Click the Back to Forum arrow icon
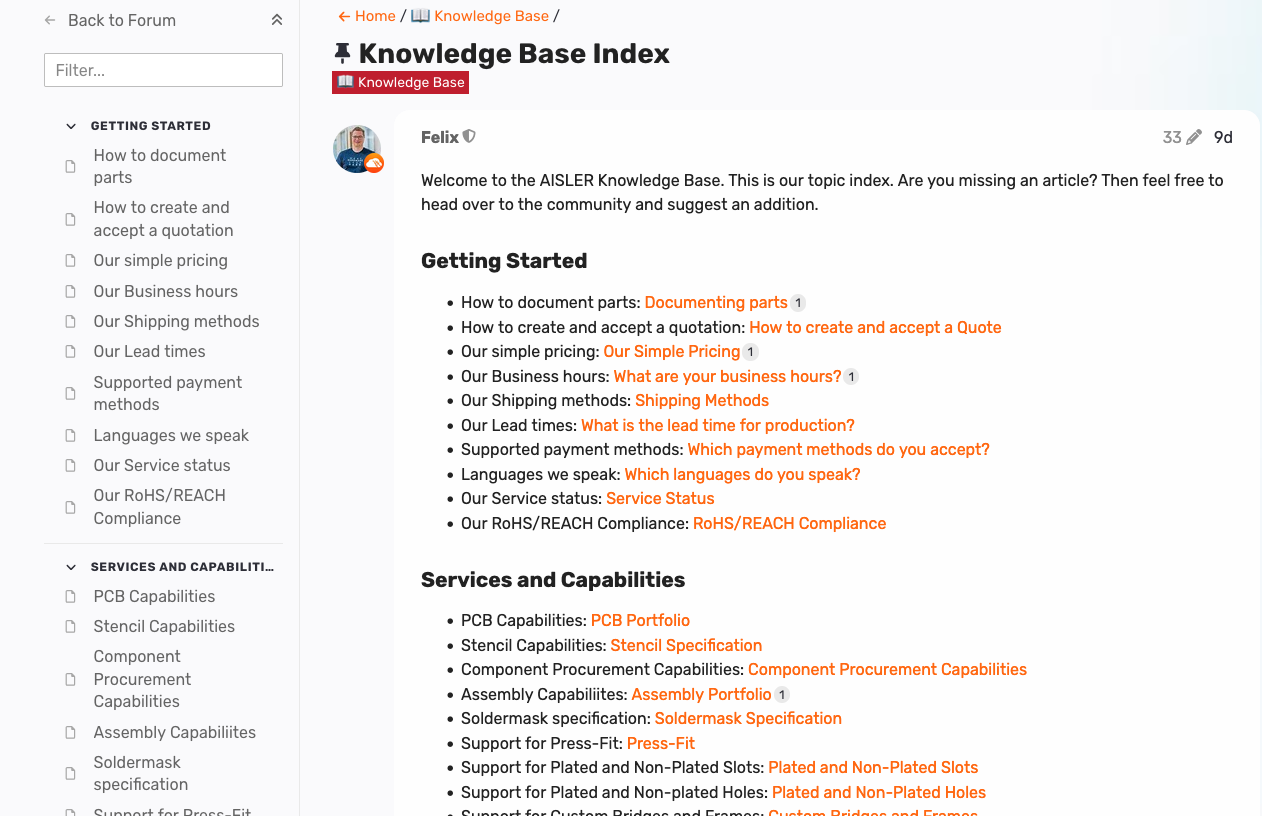 pyautogui.click(x=50, y=20)
